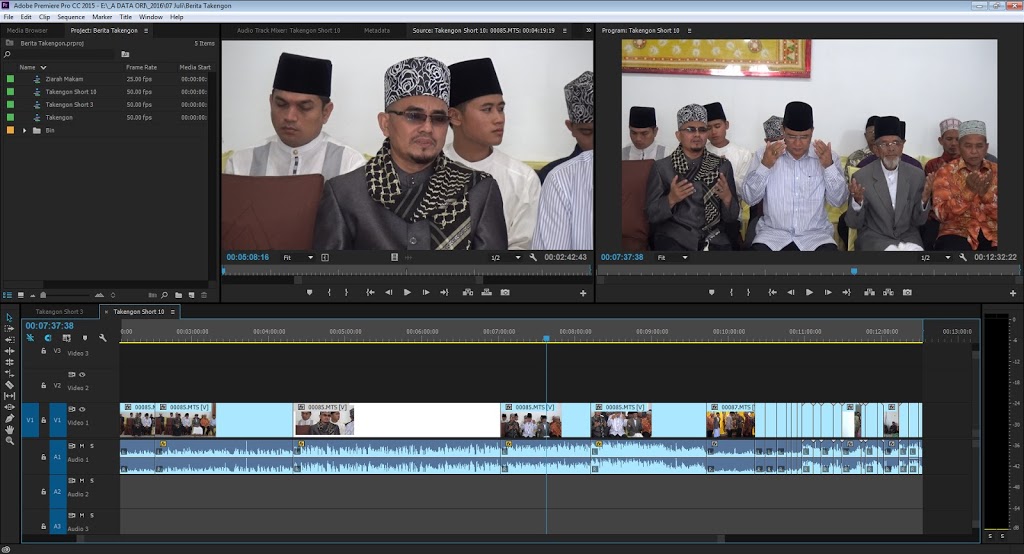Switch to the Takengon Short 3 timeline tab
The width and height of the screenshot is (1024, 554).
[59, 312]
